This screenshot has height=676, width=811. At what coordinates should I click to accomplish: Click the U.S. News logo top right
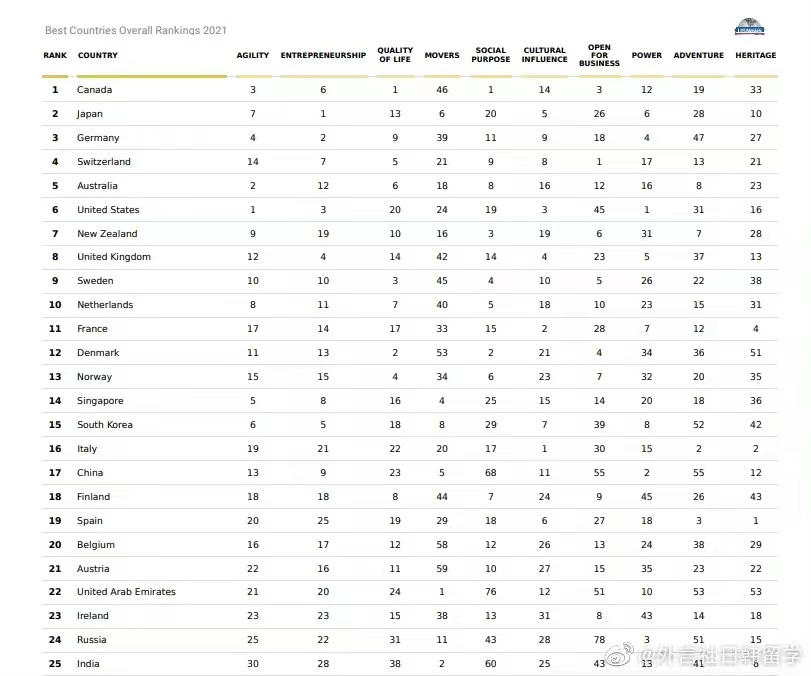click(749, 27)
